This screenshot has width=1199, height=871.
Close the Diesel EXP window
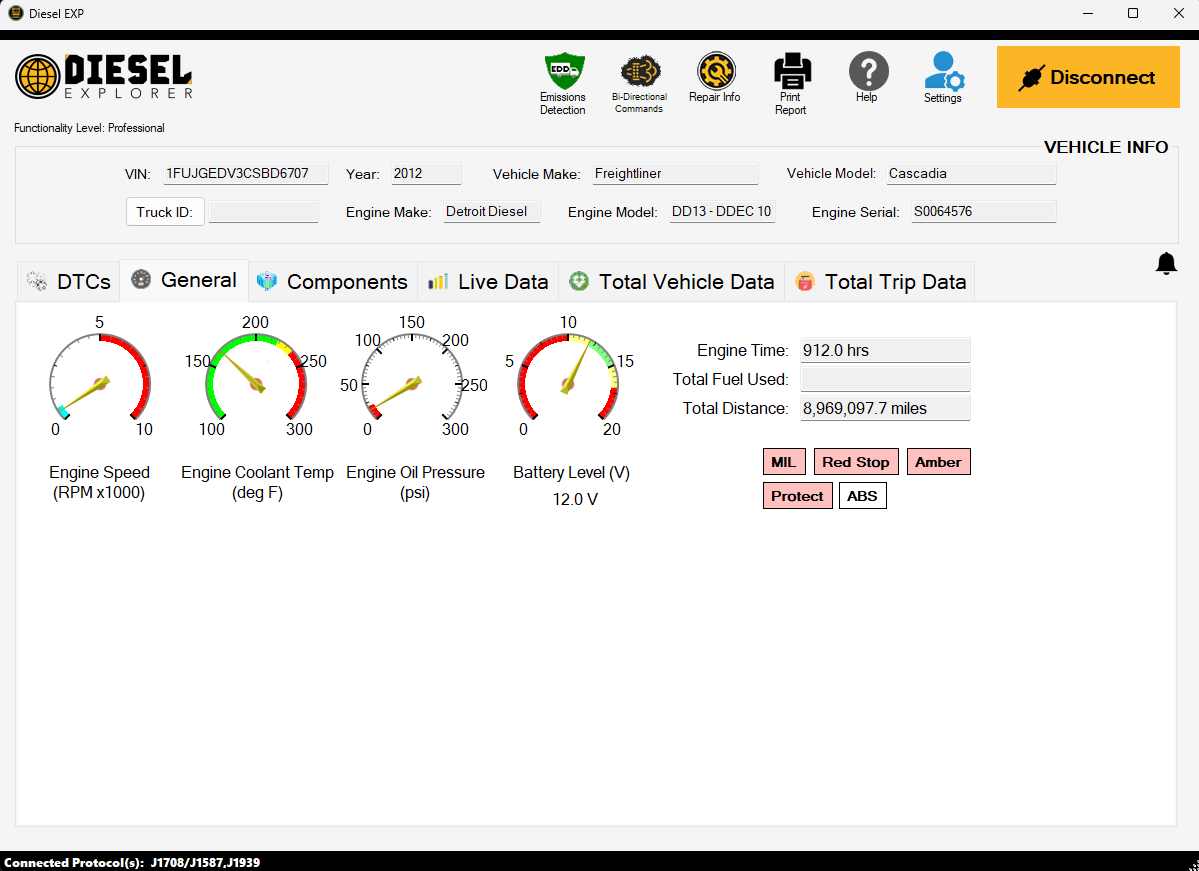pyautogui.click(x=1178, y=14)
